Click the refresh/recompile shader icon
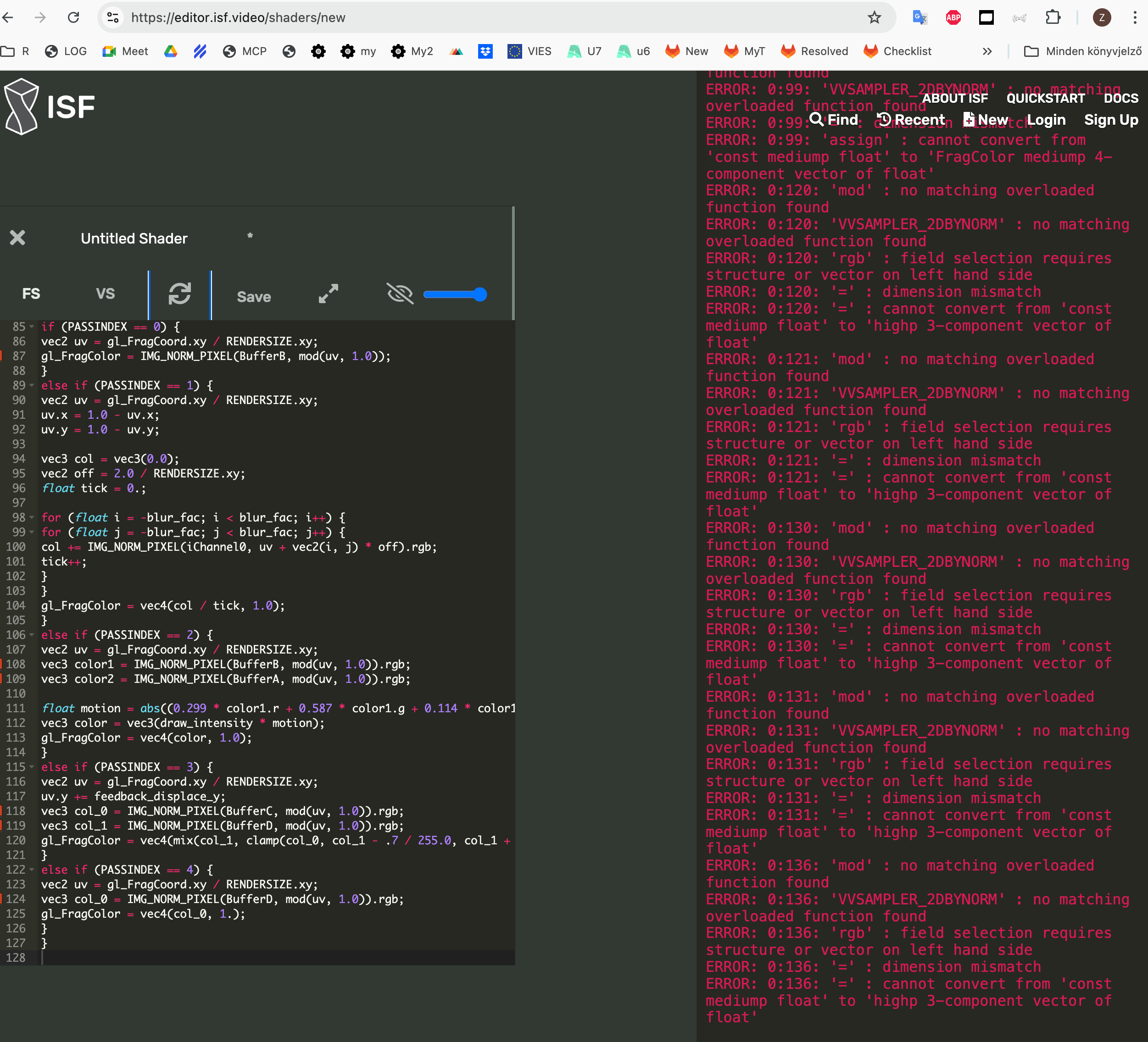 click(x=179, y=294)
